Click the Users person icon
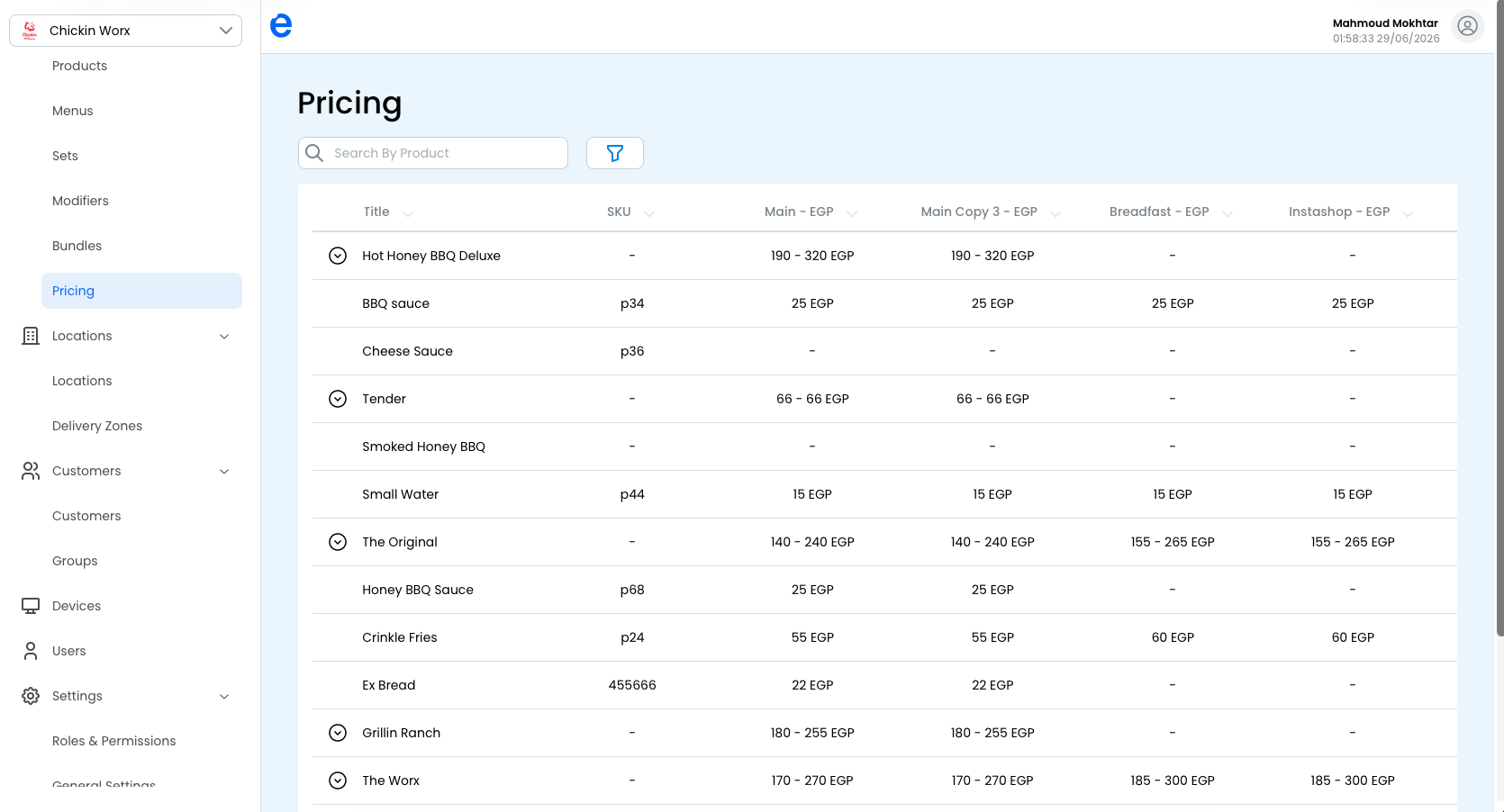 coord(31,651)
